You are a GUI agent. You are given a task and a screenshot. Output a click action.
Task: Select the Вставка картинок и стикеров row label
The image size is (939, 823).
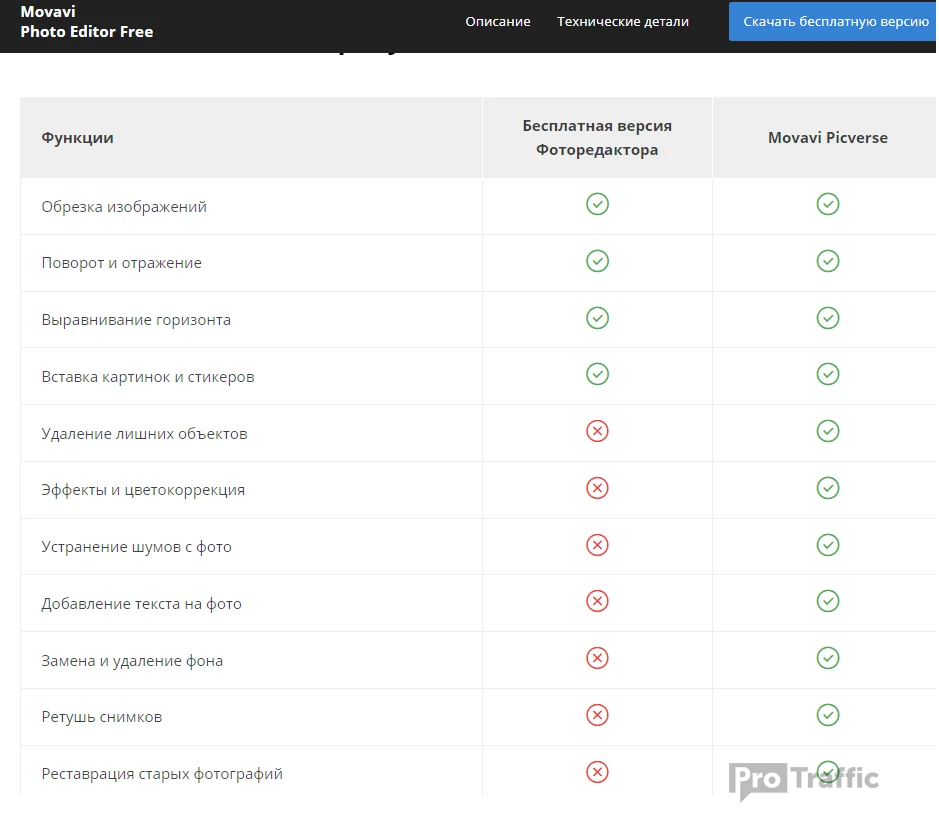click(148, 377)
